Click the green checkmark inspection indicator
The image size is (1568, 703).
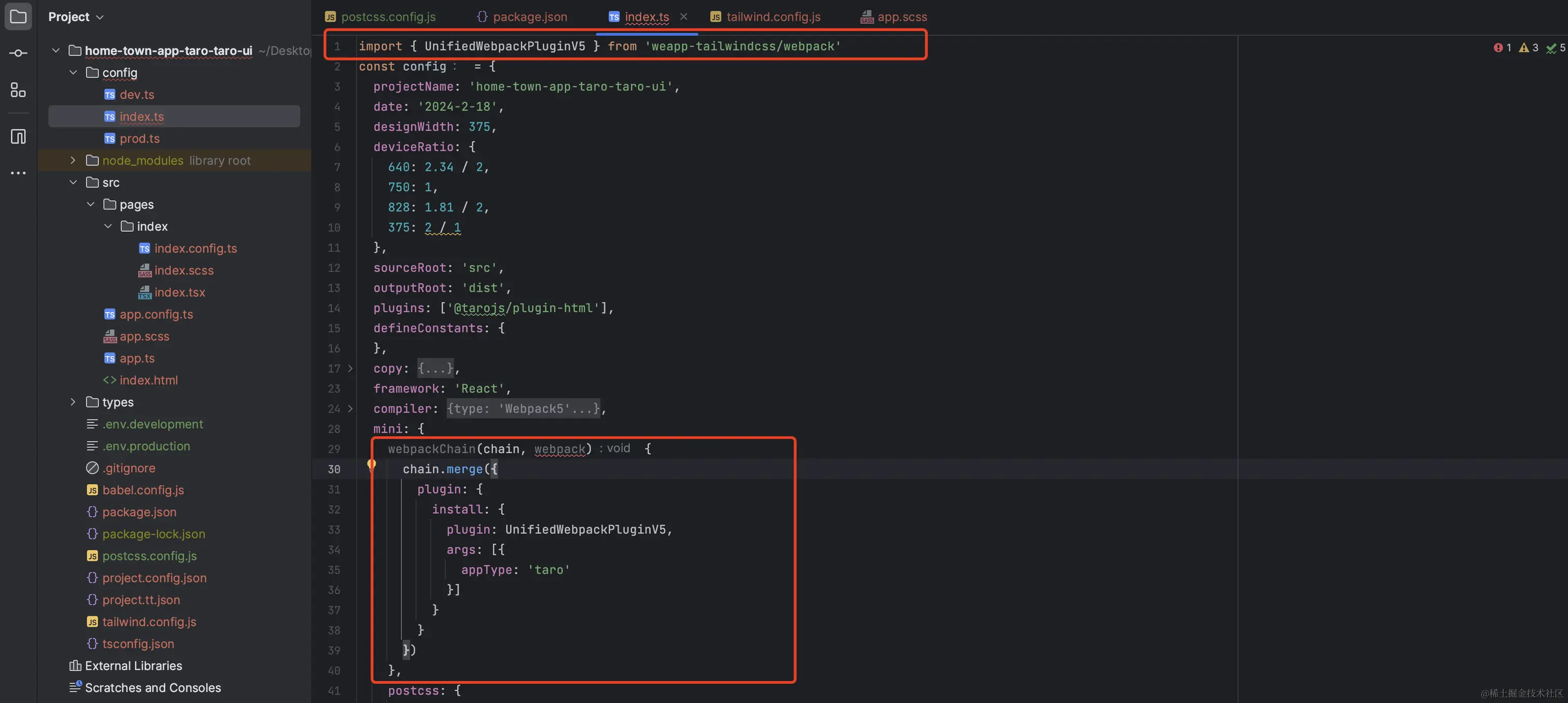coord(1551,48)
